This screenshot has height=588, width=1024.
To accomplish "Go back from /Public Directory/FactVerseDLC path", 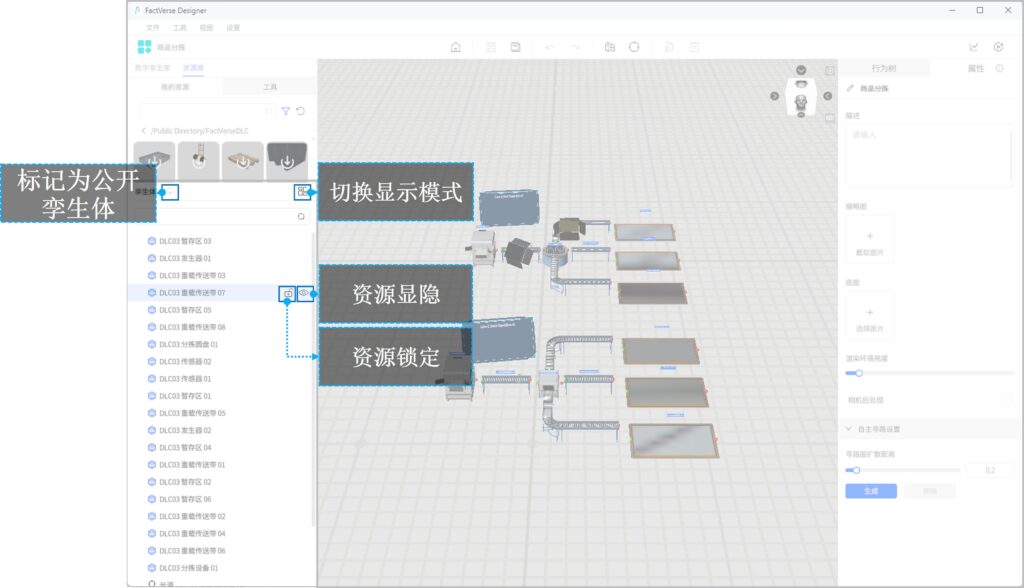I will point(143,131).
